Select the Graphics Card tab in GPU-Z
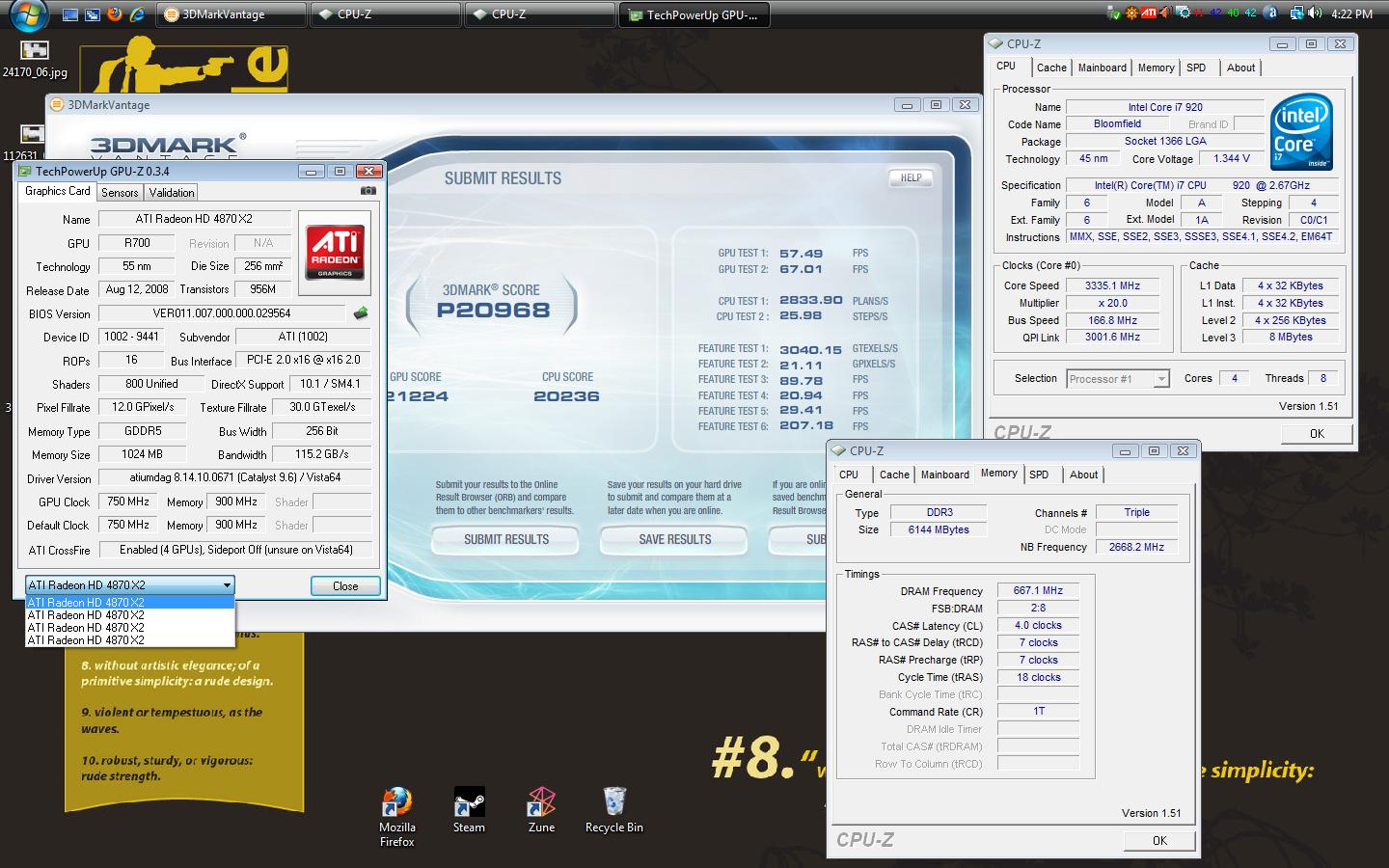1389x868 pixels. tap(58, 191)
